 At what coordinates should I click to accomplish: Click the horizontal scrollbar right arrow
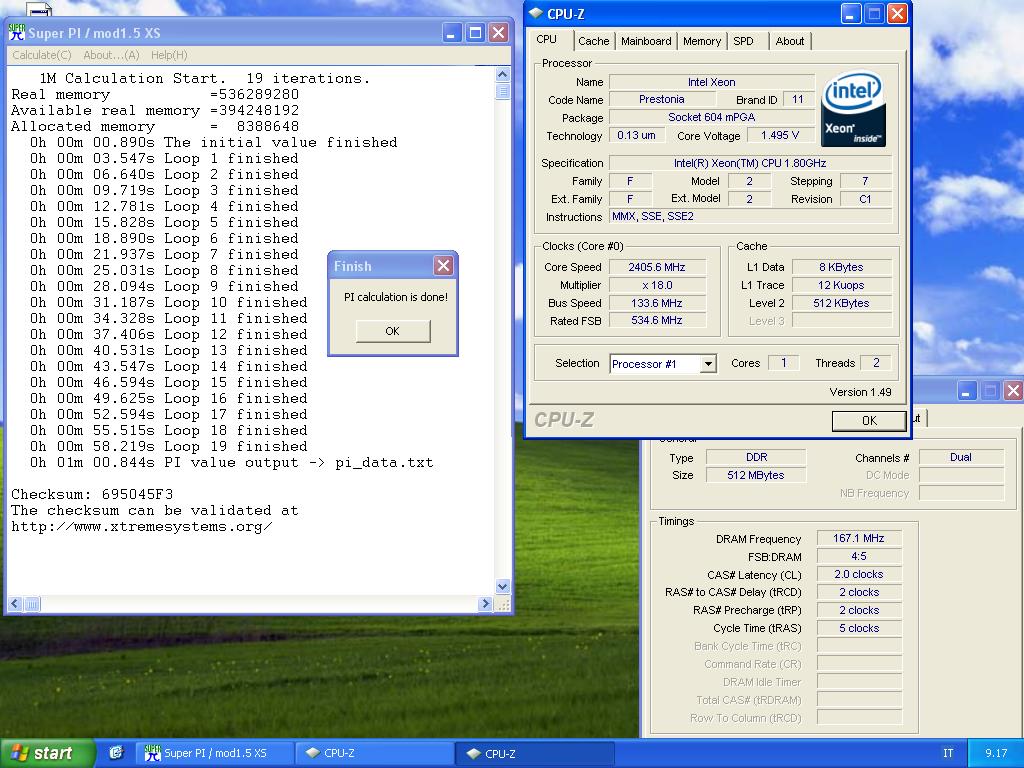tap(485, 604)
